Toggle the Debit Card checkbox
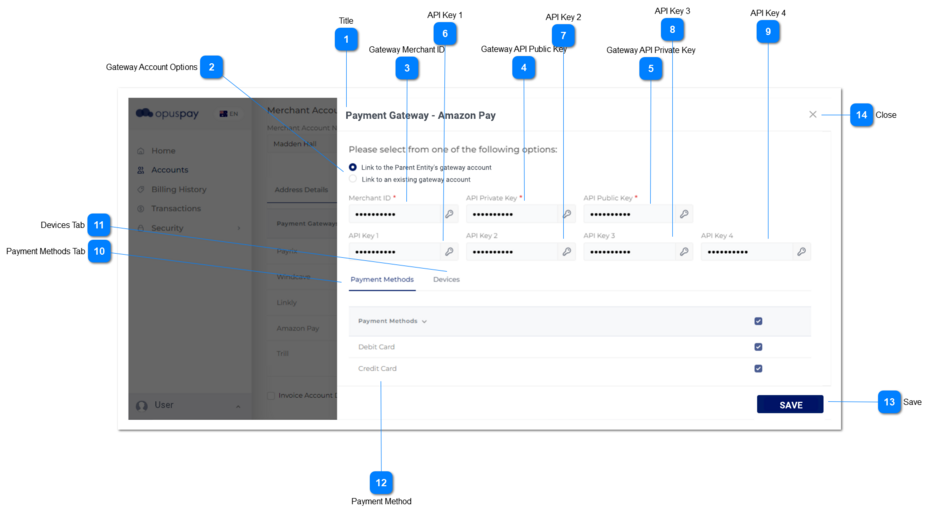The width and height of the screenshot is (930, 514). tap(758, 347)
